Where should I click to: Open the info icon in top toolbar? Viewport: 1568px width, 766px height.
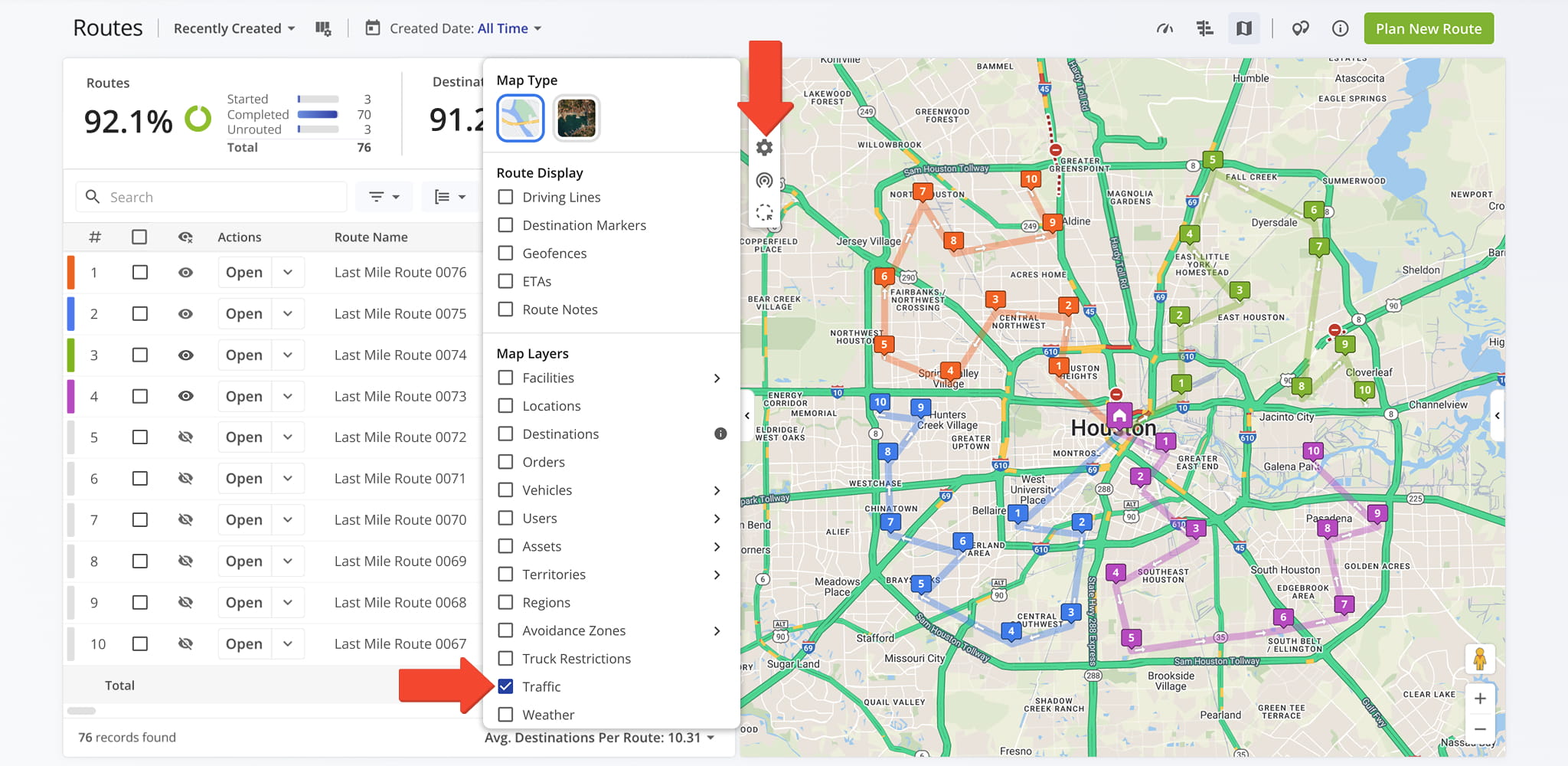coord(1340,28)
